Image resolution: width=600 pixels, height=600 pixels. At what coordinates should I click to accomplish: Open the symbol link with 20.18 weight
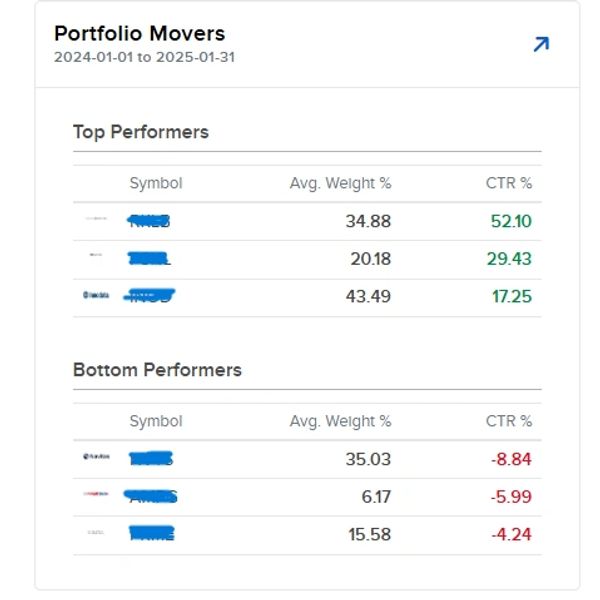150,258
